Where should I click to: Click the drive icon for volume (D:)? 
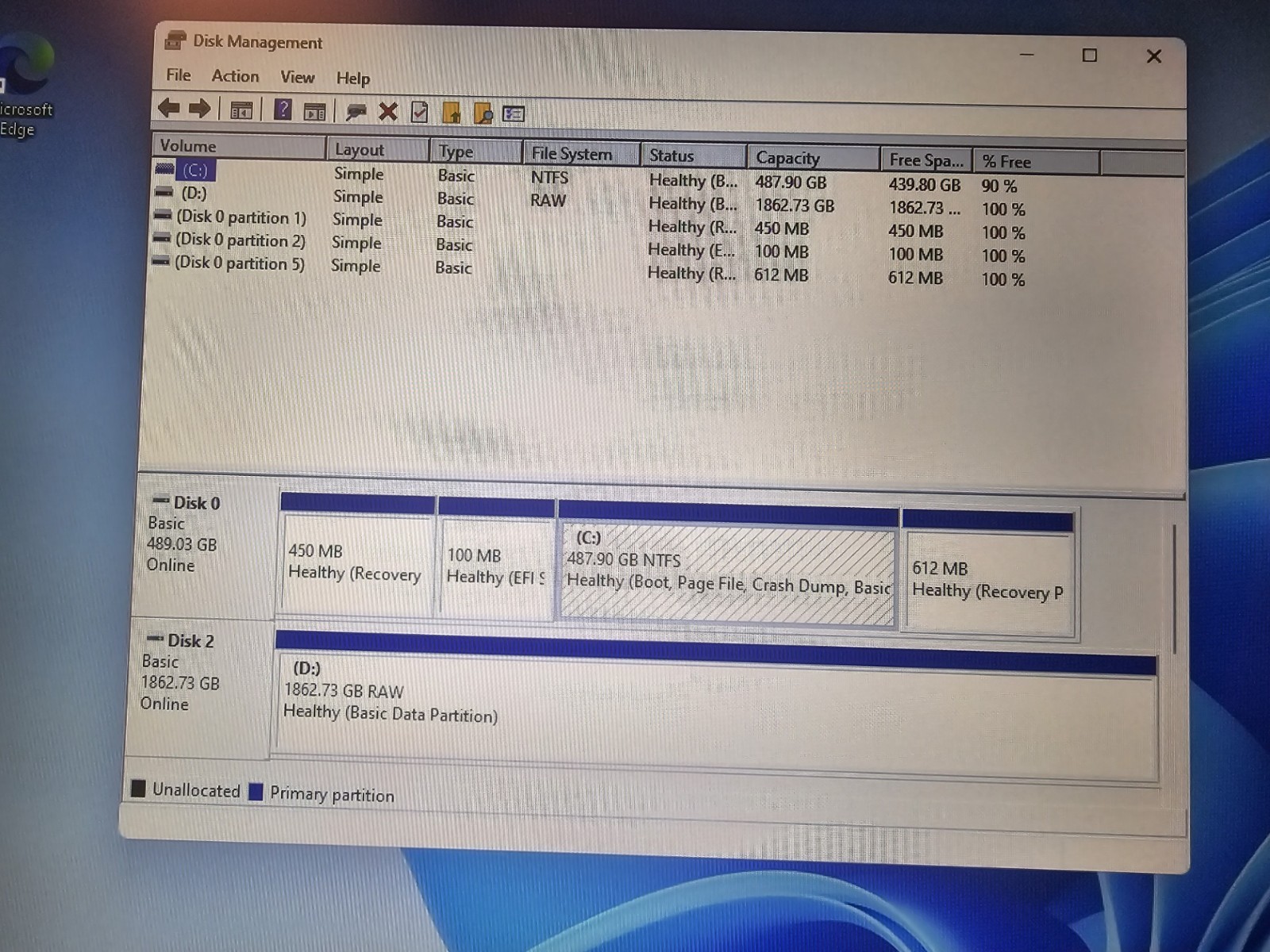coord(164,192)
